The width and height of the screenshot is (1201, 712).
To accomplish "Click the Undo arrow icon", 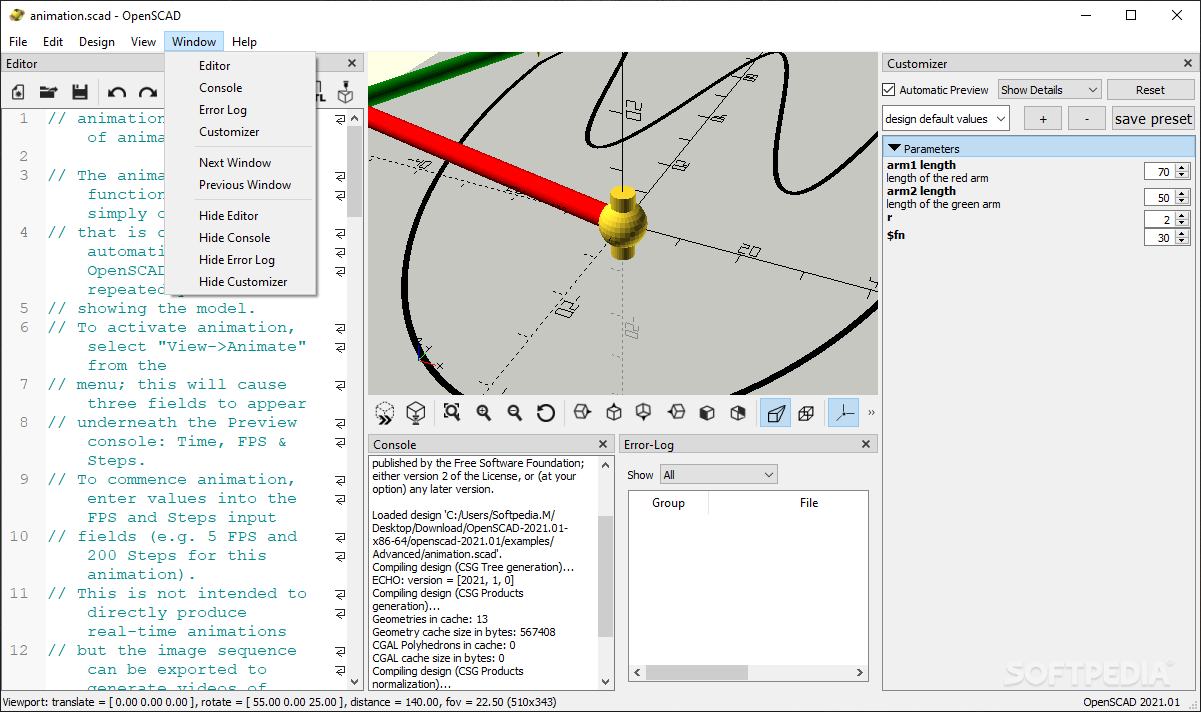I will 117,93.
